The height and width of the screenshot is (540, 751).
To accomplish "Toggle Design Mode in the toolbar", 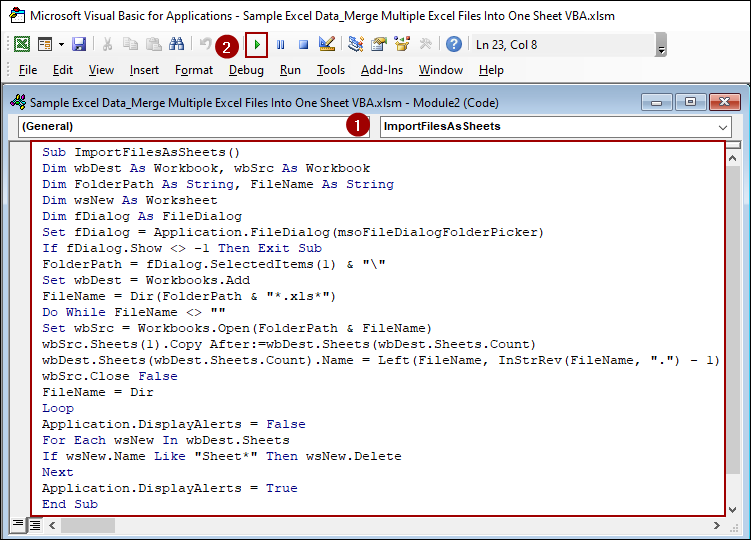I will [x=326, y=44].
